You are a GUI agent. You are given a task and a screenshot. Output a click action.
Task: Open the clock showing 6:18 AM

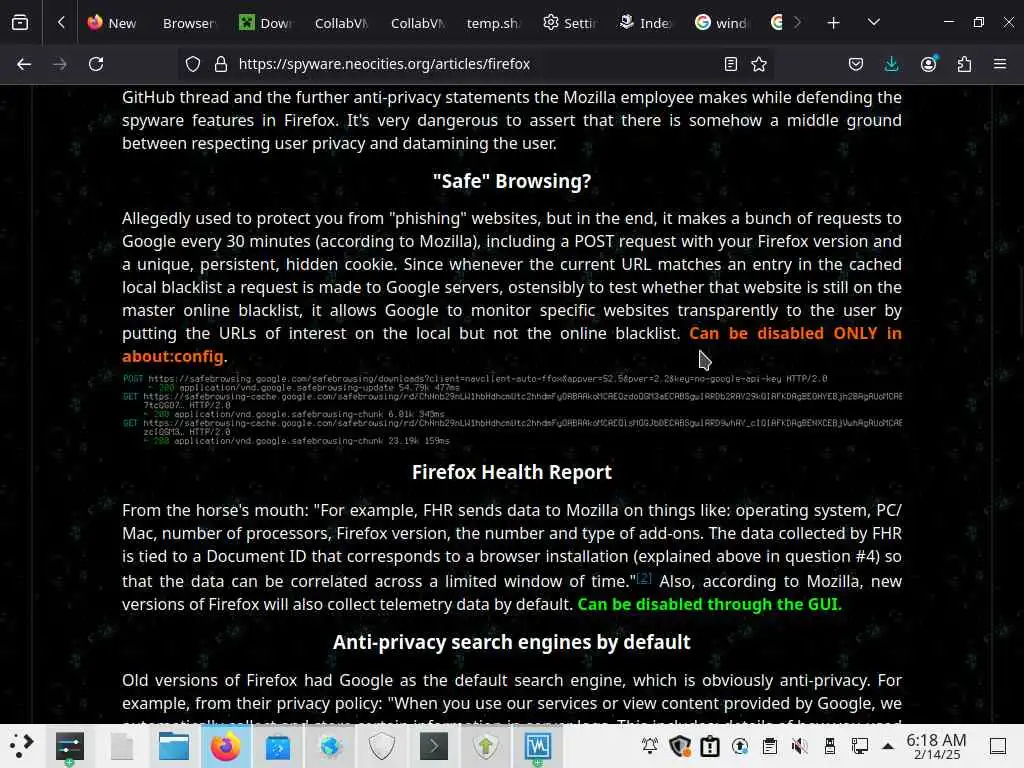click(936, 746)
